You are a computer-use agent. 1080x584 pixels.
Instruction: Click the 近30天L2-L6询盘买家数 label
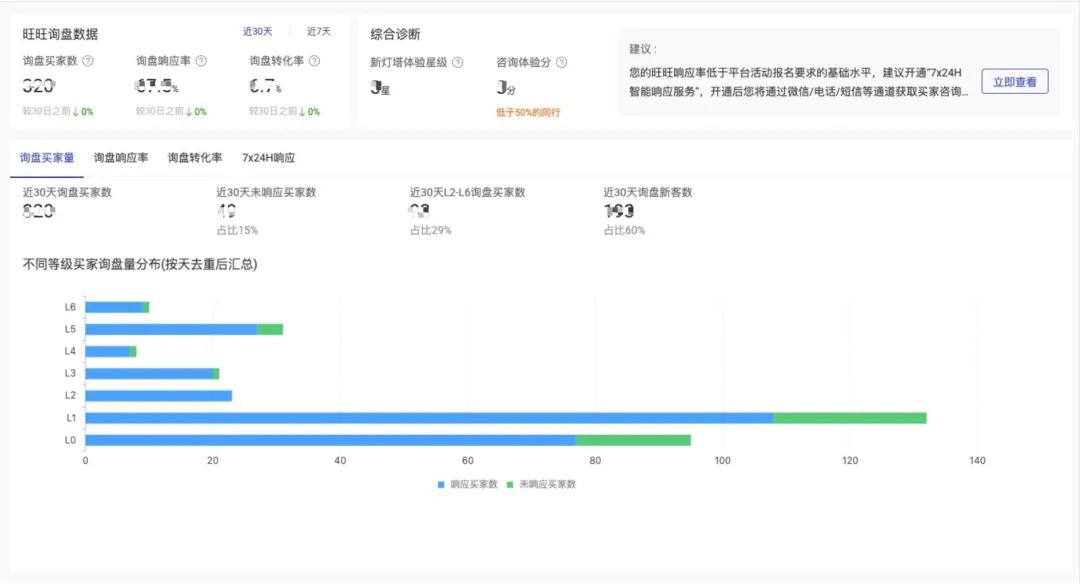468,192
